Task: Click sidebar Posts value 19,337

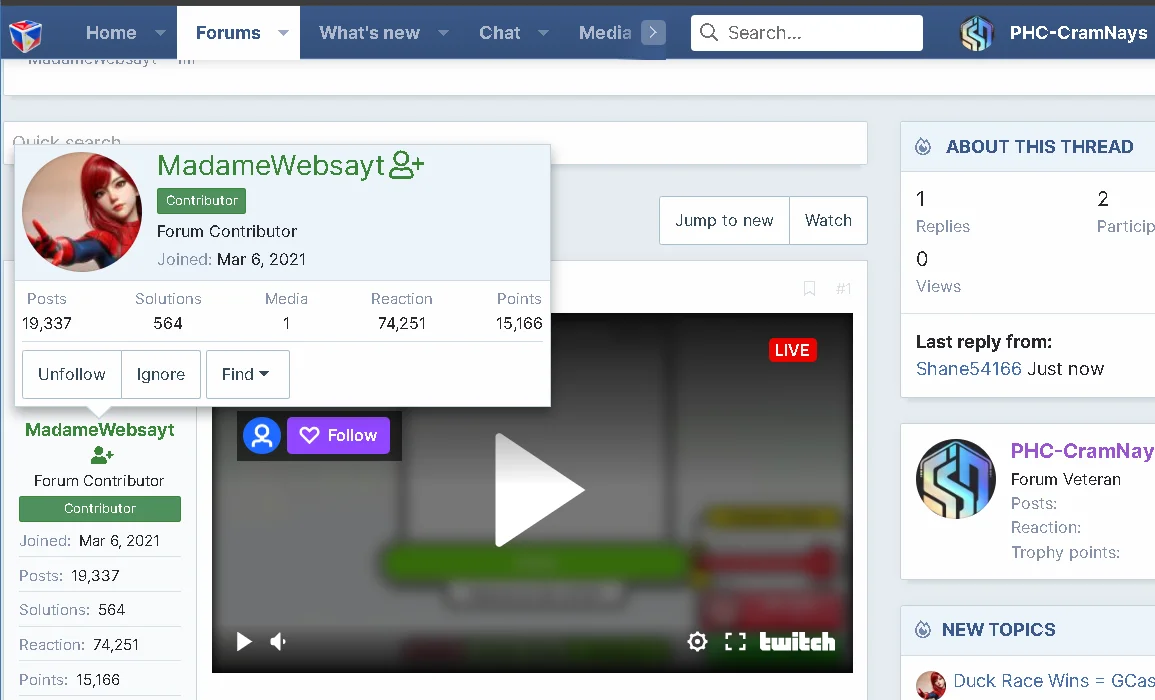Action: point(95,575)
